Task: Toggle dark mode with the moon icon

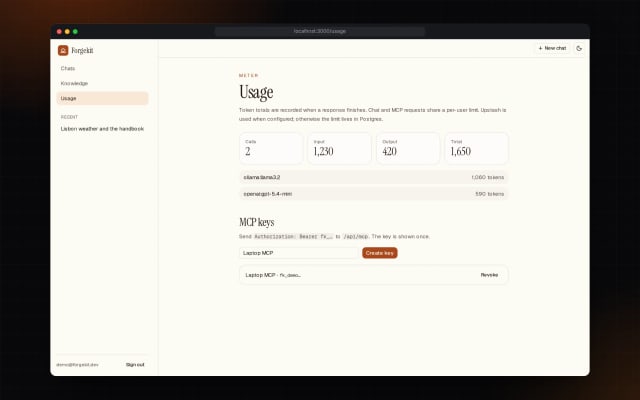Action: pos(579,48)
